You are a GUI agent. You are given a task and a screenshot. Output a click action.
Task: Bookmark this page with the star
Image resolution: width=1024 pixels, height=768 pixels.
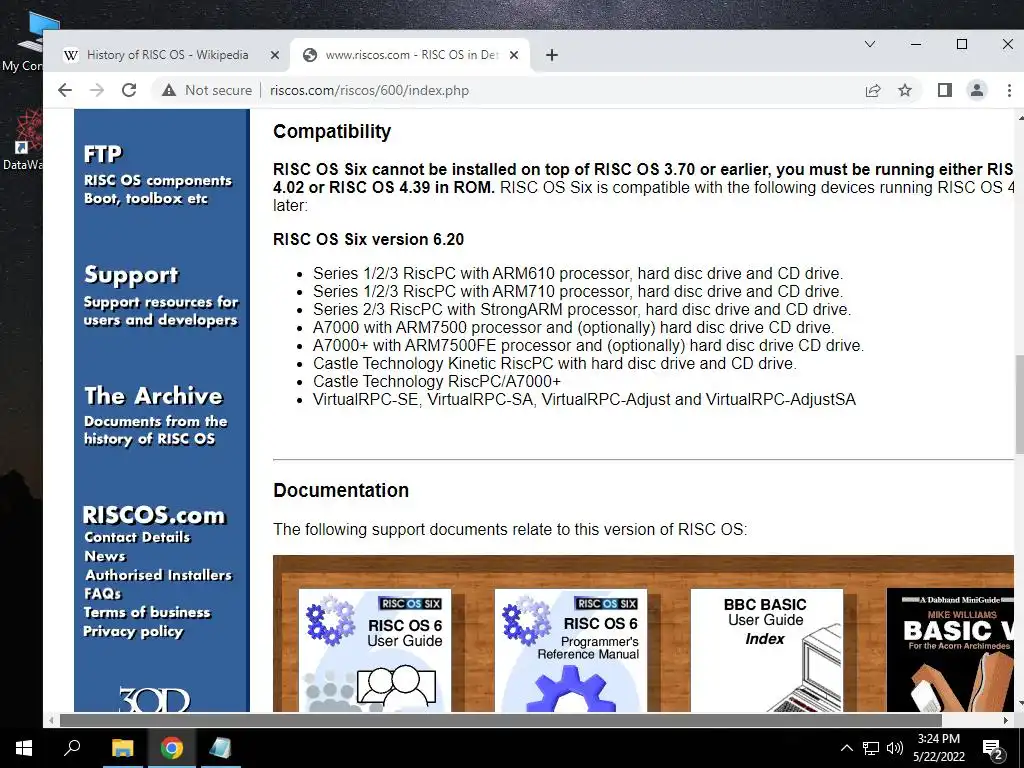(x=904, y=90)
